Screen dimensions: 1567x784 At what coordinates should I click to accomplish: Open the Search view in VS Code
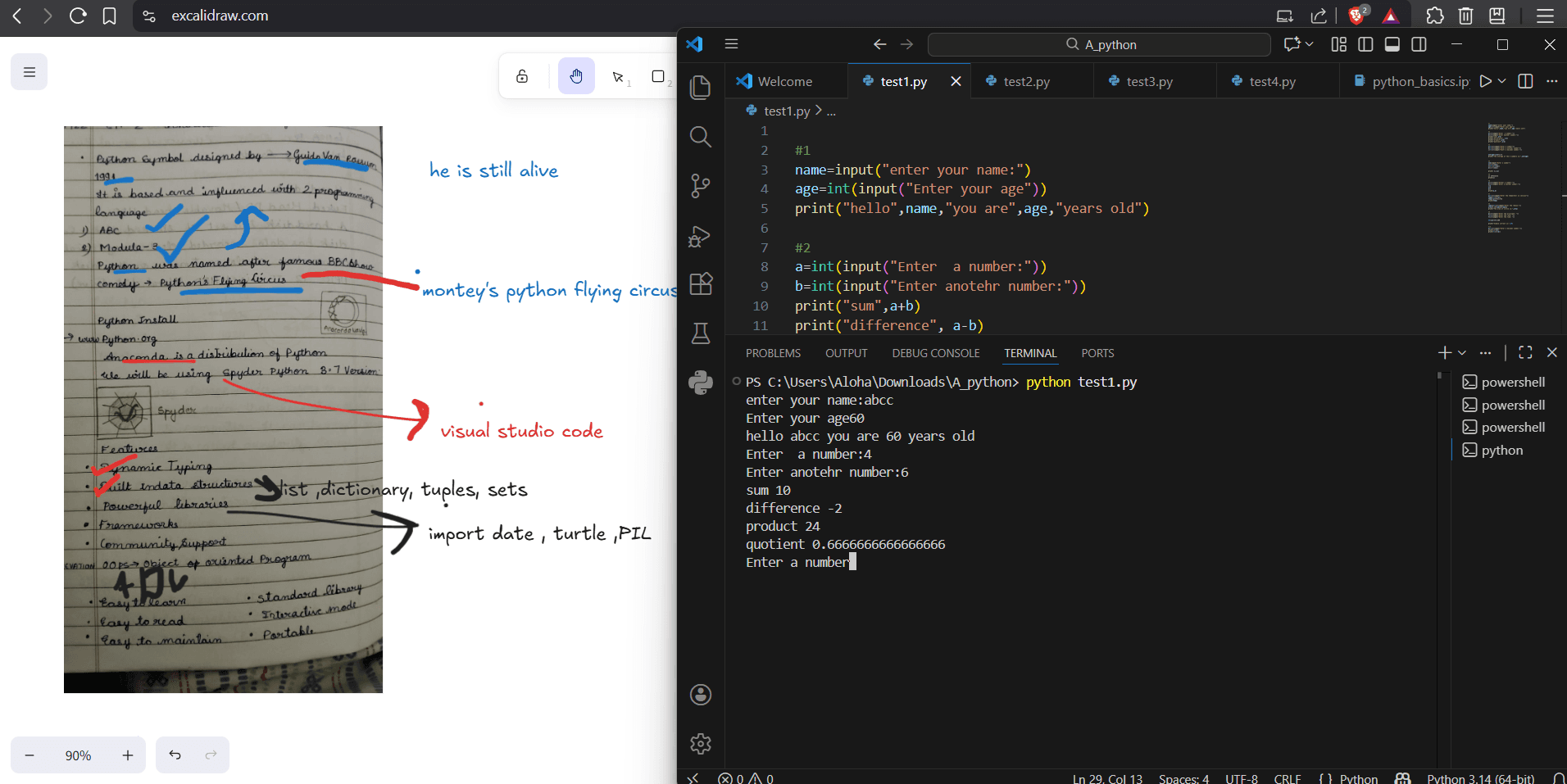tap(701, 136)
